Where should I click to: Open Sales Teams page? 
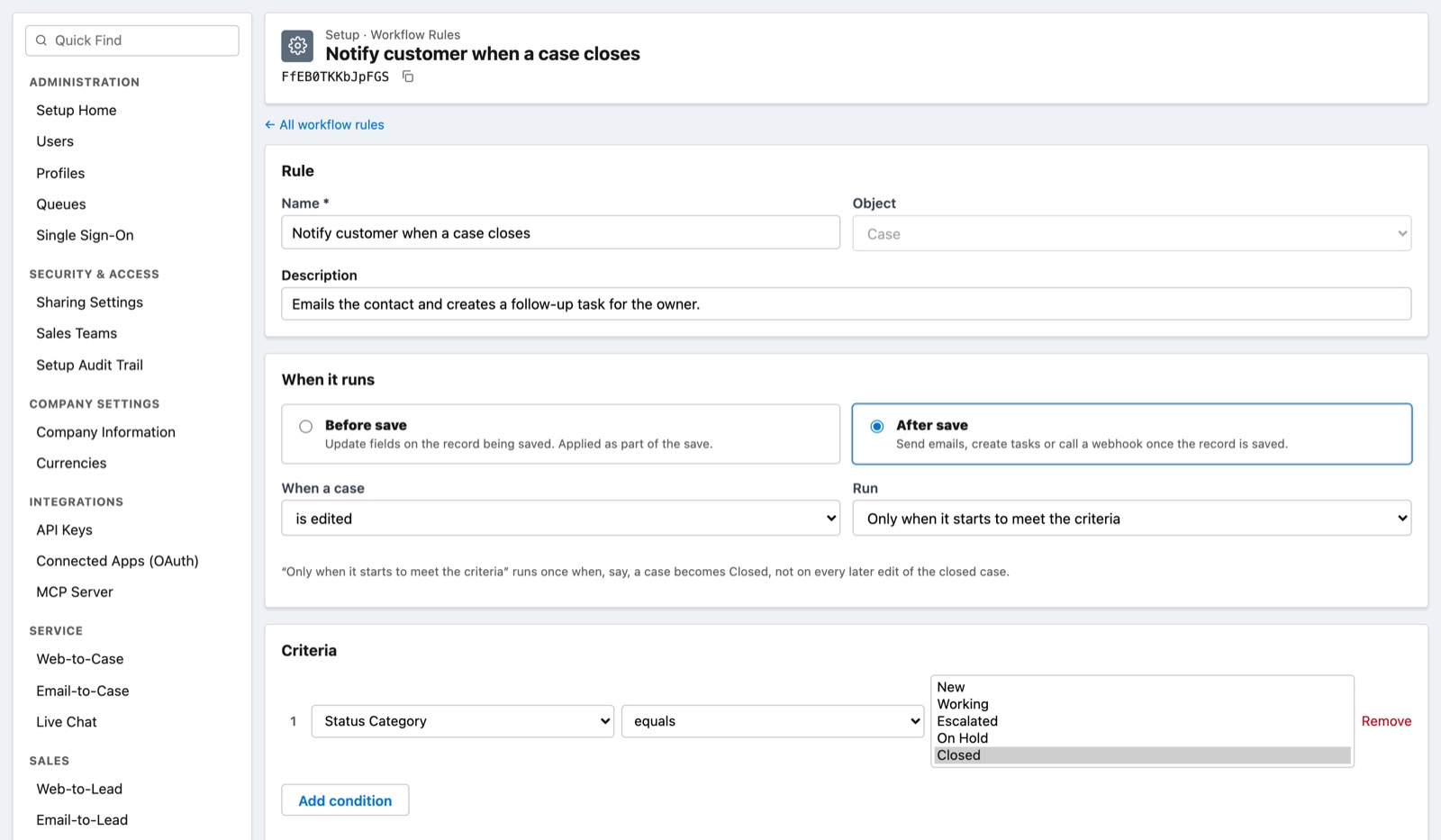pyautogui.click(x=77, y=333)
